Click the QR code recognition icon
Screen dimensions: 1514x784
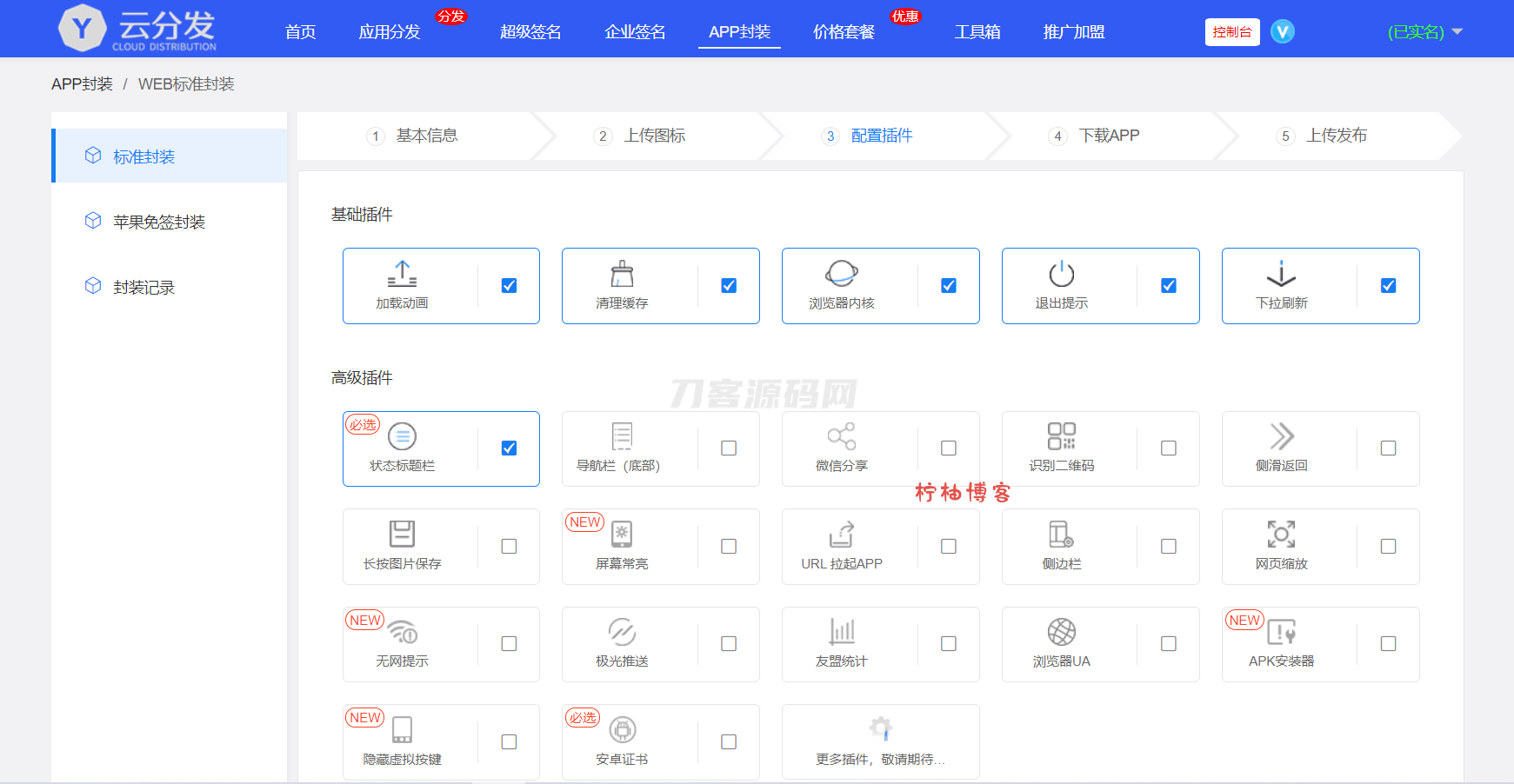pyautogui.click(x=1061, y=436)
